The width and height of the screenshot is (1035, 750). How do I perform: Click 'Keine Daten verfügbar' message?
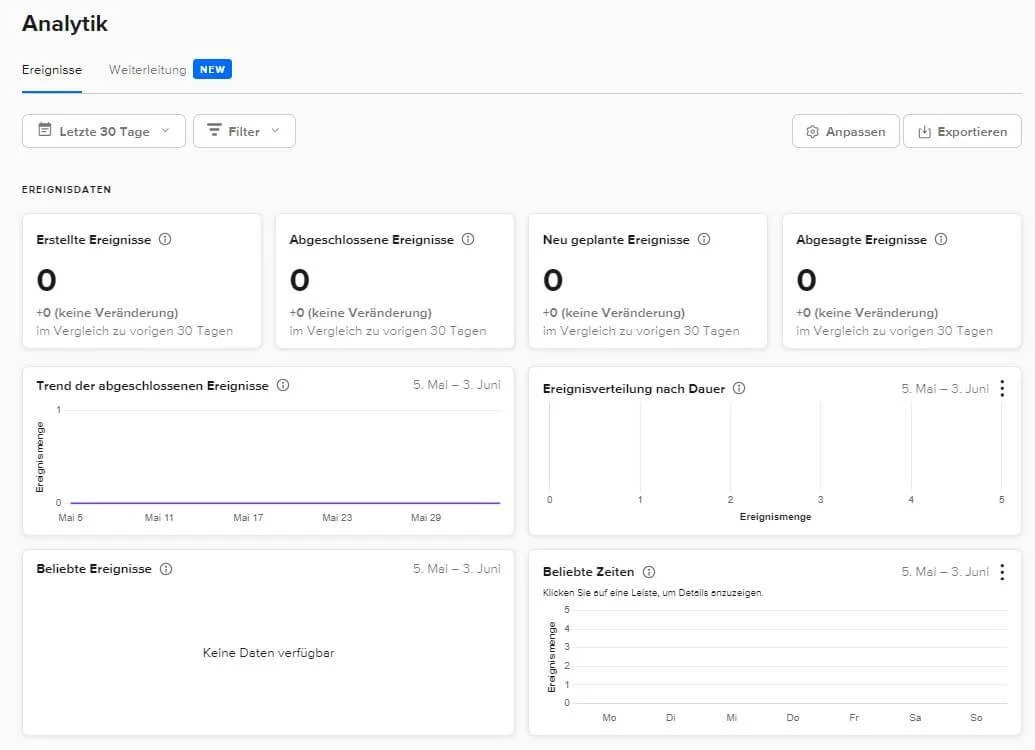(x=269, y=653)
